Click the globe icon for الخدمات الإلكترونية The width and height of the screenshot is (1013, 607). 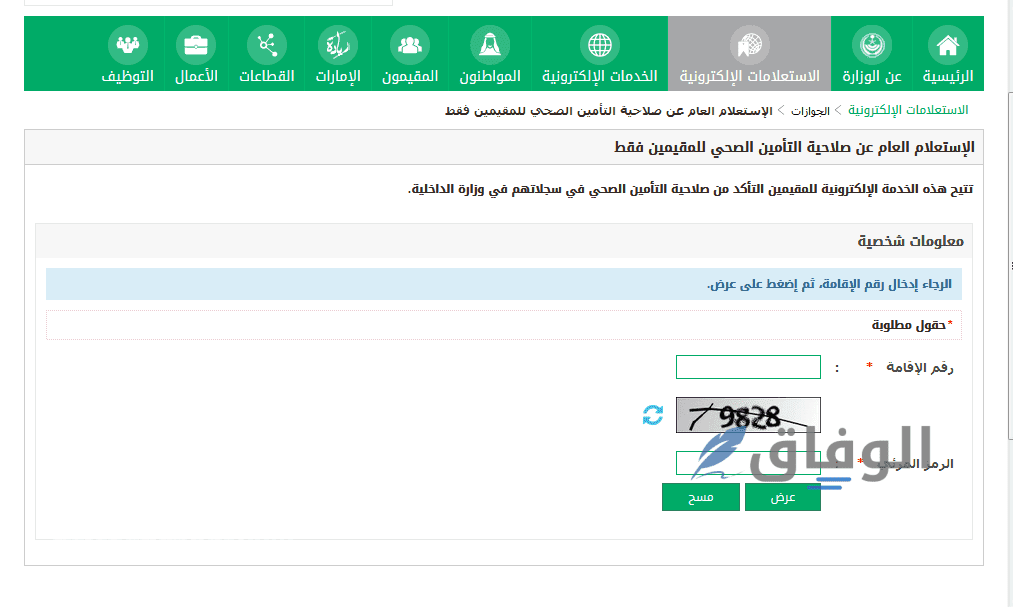(x=600, y=45)
